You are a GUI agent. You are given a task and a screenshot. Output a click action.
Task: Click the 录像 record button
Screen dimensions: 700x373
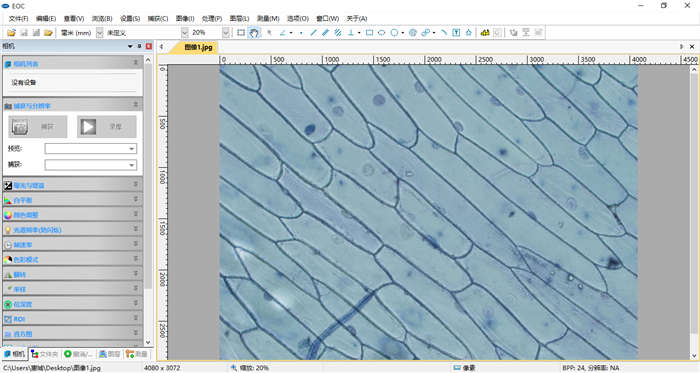[106, 127]
